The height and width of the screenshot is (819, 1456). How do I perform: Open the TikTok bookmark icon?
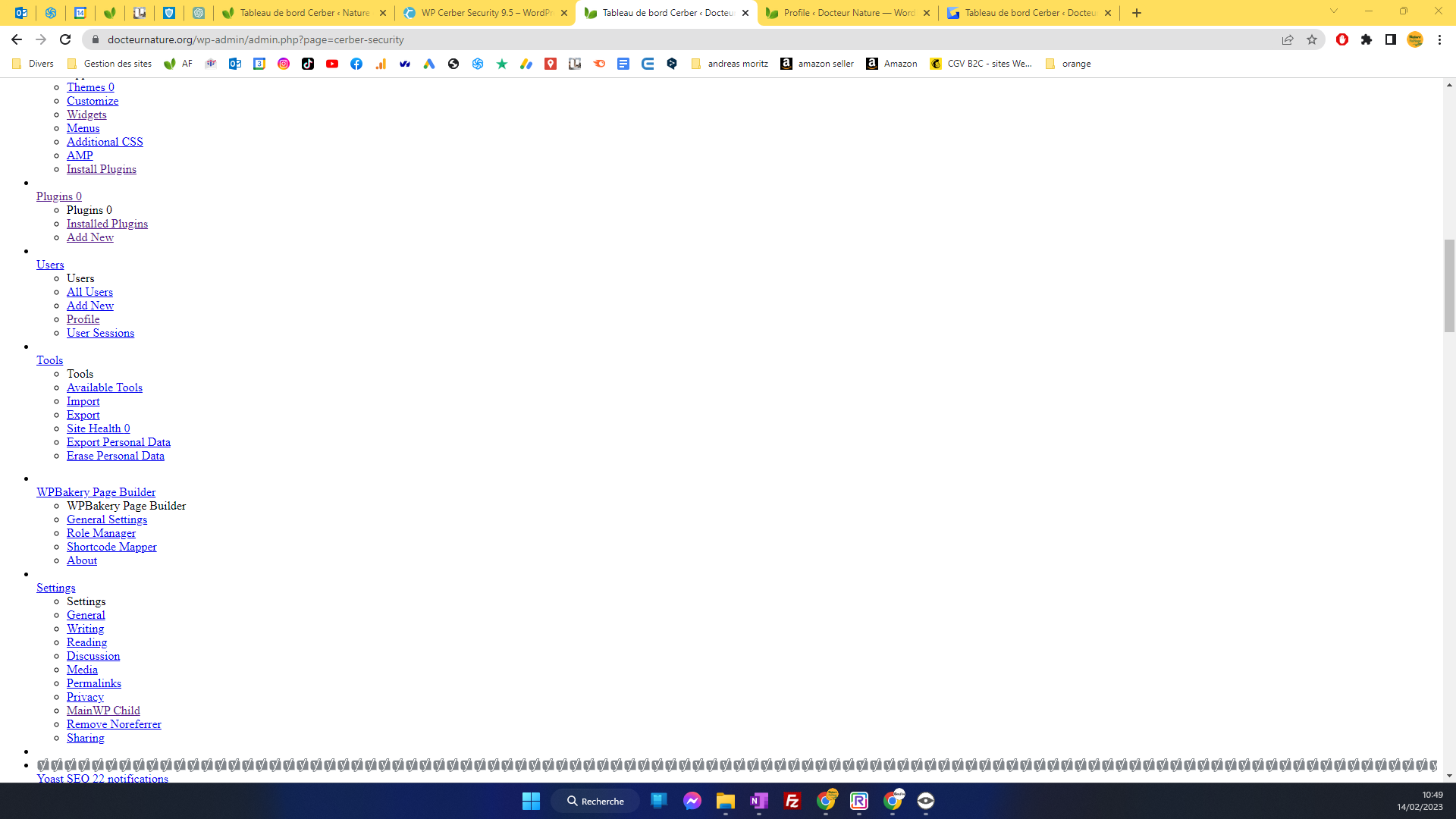click(x=308, y=64)
